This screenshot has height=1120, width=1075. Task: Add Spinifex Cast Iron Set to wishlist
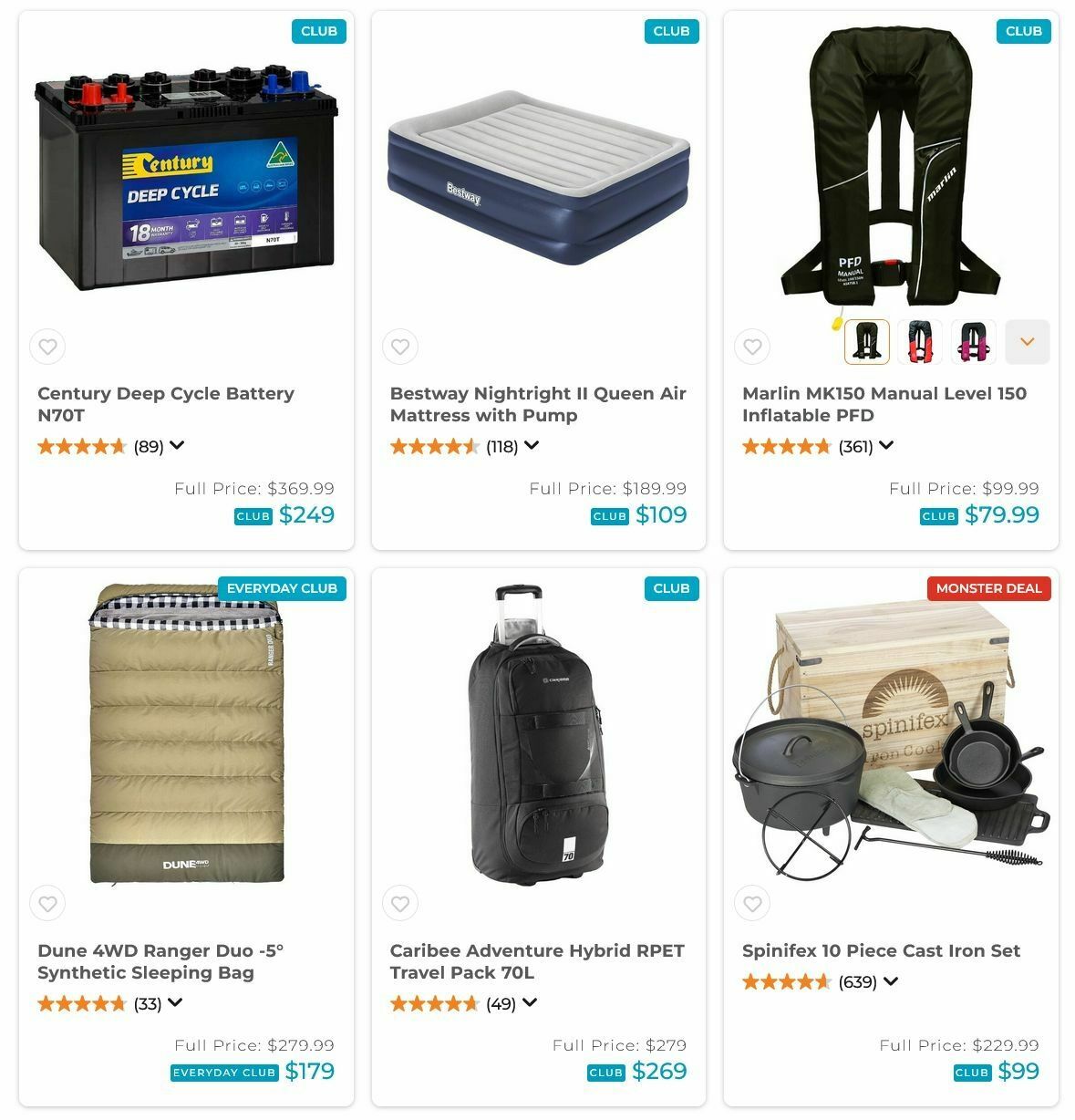point(752,904)
